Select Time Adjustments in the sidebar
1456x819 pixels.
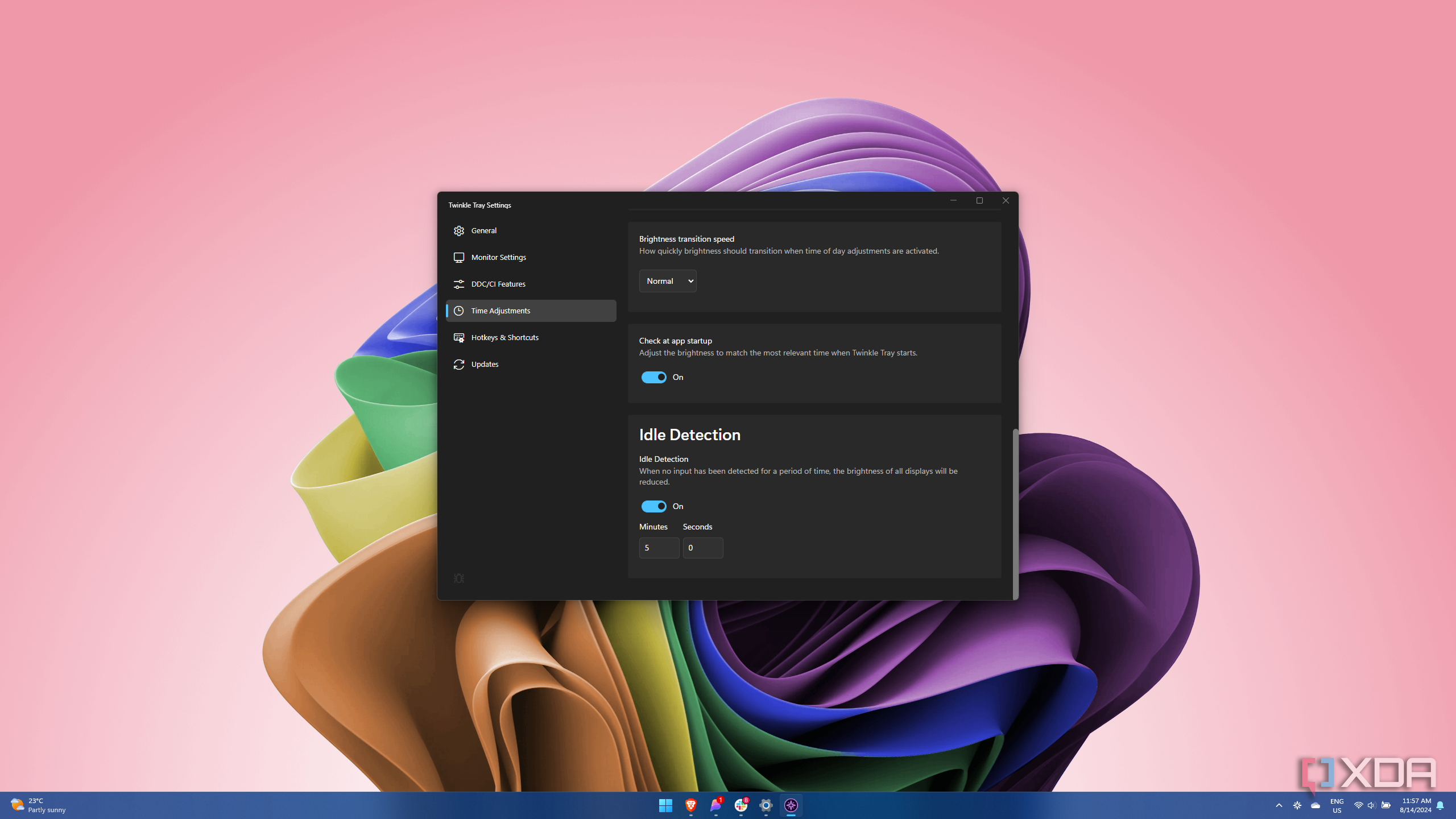click(x=531, y=311)
